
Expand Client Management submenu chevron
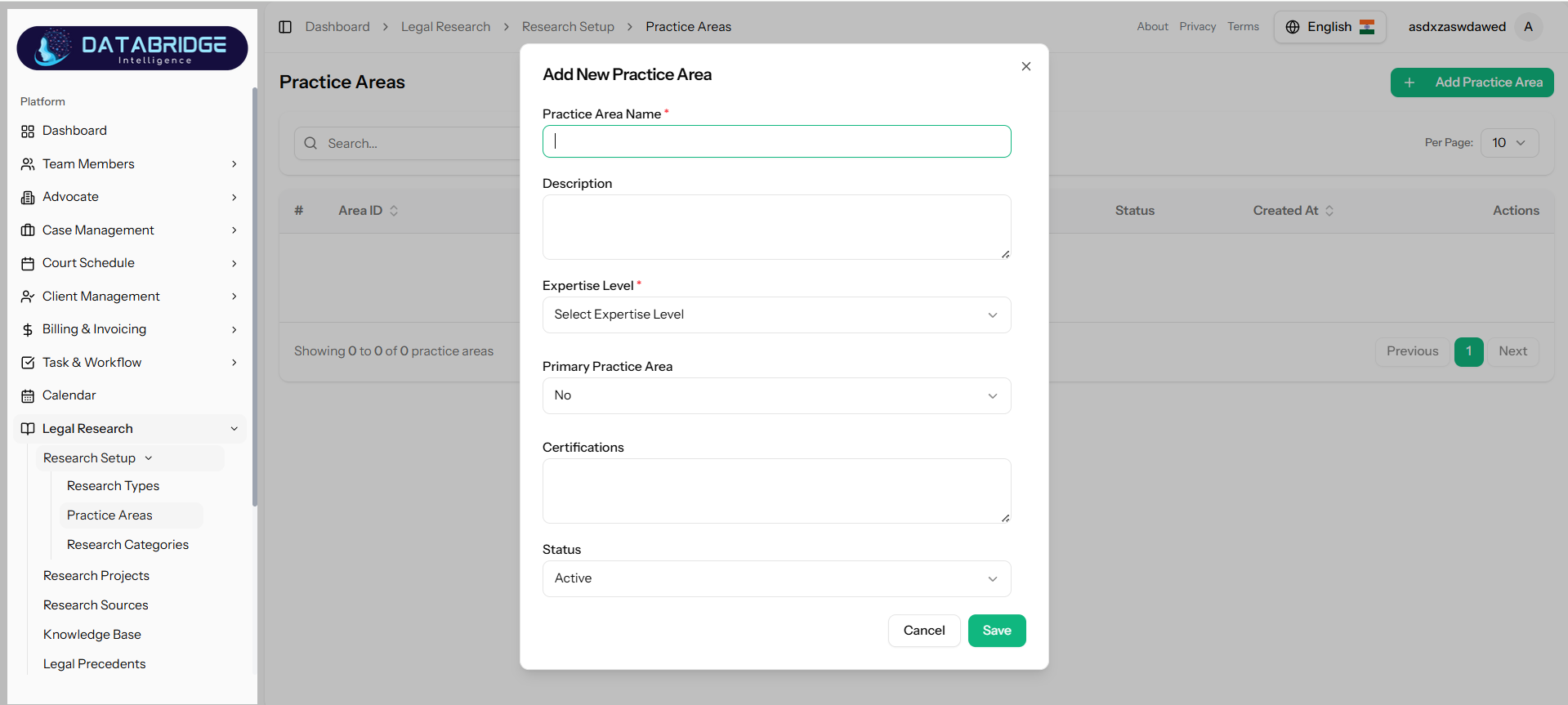point(235,297)
